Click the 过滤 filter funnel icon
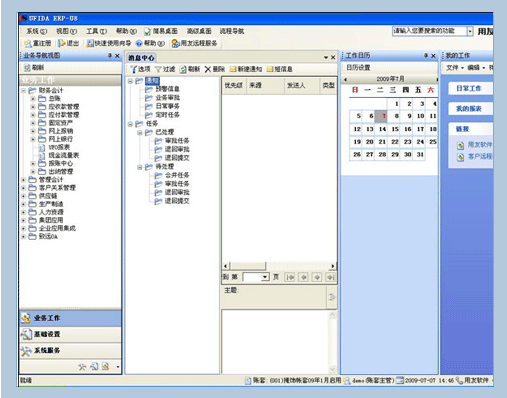This screenshot has width=507, height=398. click(x=158, y=69)
